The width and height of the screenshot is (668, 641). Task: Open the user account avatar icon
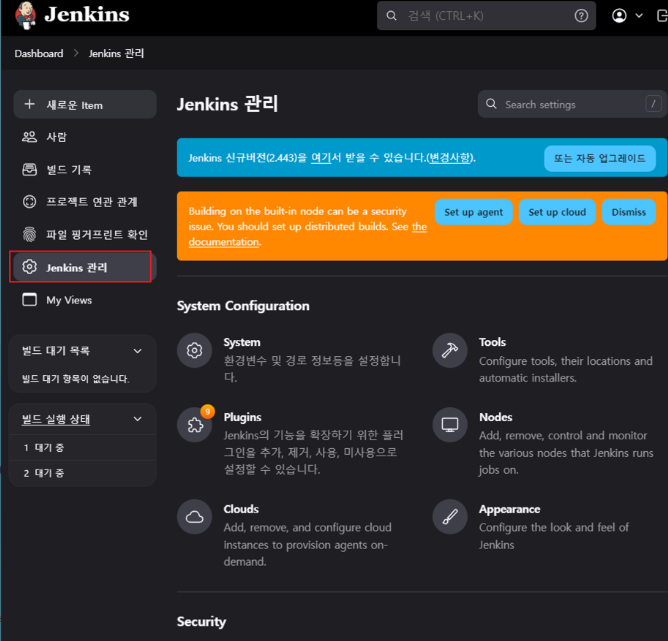click(x=619, y=16)
